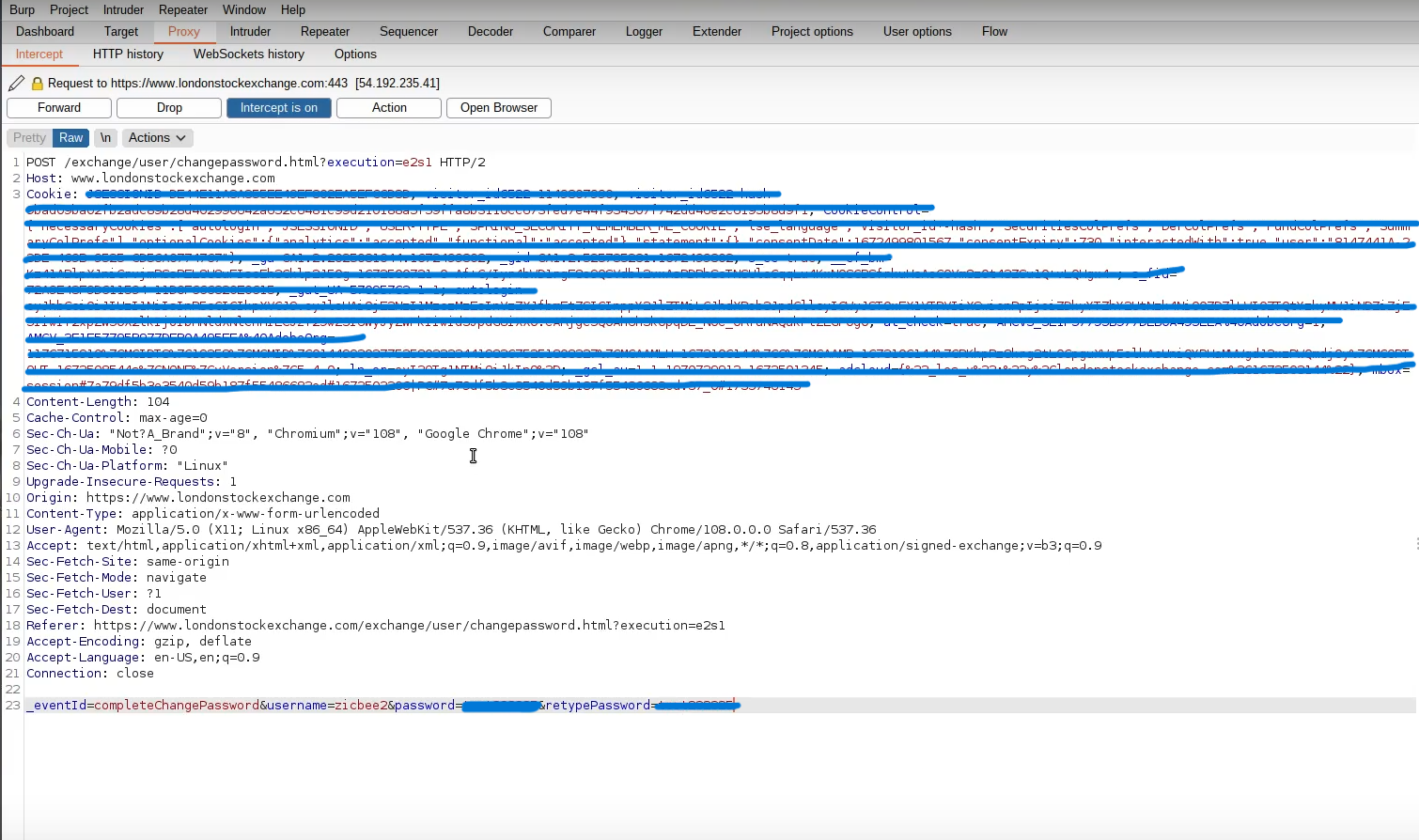The width and height of the screenshot is (1419, 840).
Task: Click the pencil edit icon beside request target
Action: coord(16,83)
